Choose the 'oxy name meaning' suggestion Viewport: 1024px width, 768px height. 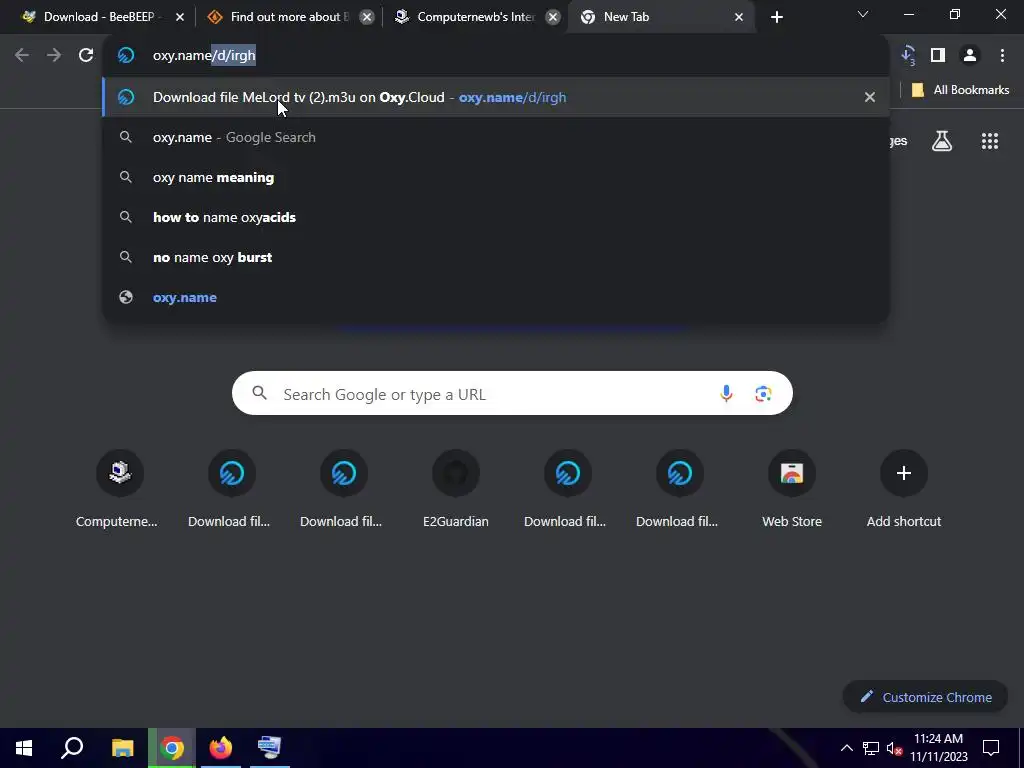496,177
